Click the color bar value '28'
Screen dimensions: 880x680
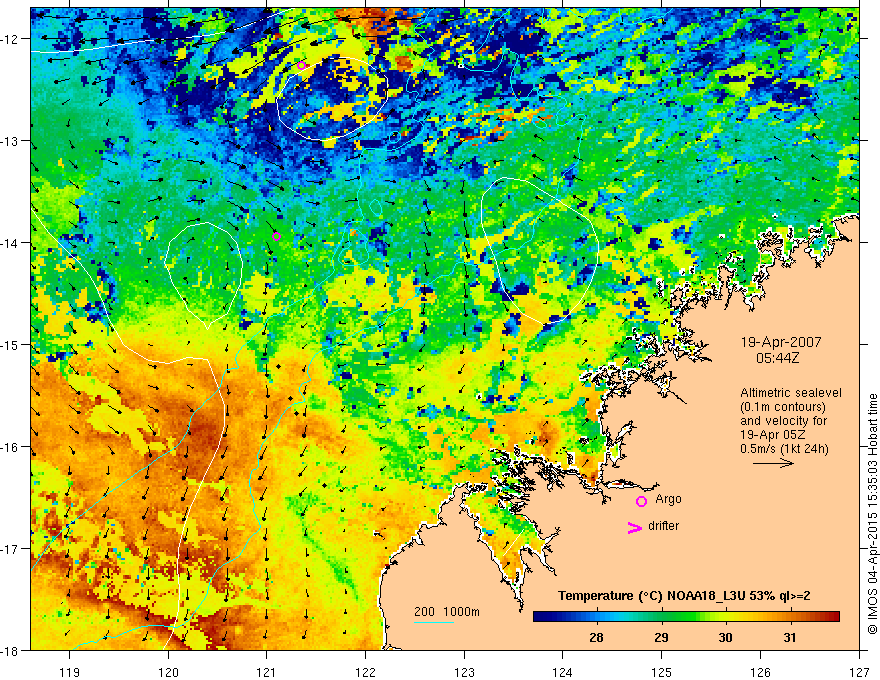[x=596, y=637]
